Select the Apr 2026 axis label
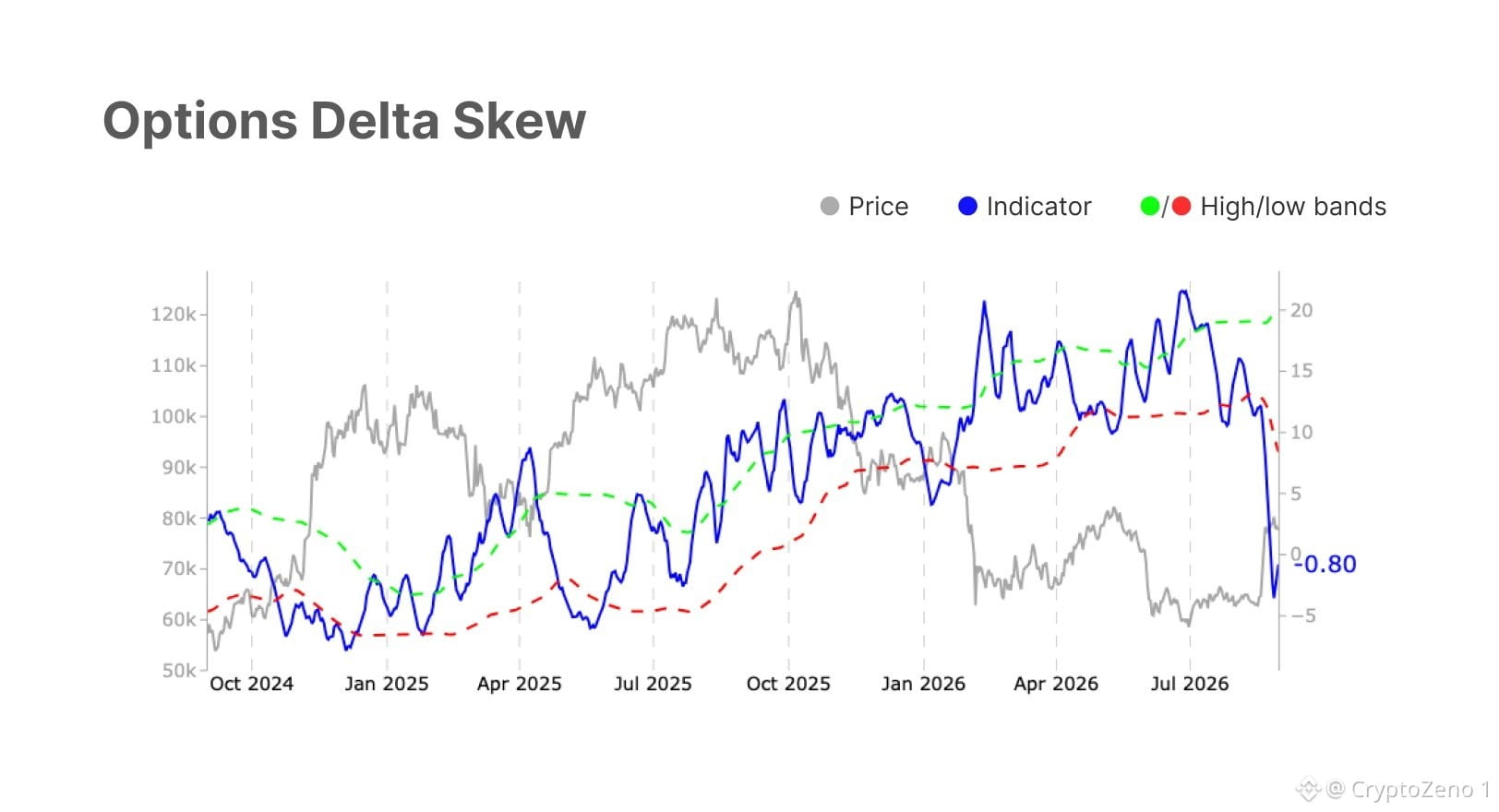This screenshot has width=1499, height=812. point(1056,684)
